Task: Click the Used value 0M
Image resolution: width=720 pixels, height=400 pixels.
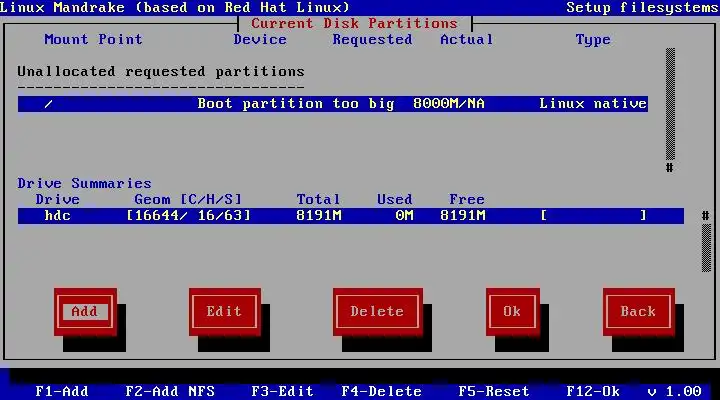Action: [404, 215]
